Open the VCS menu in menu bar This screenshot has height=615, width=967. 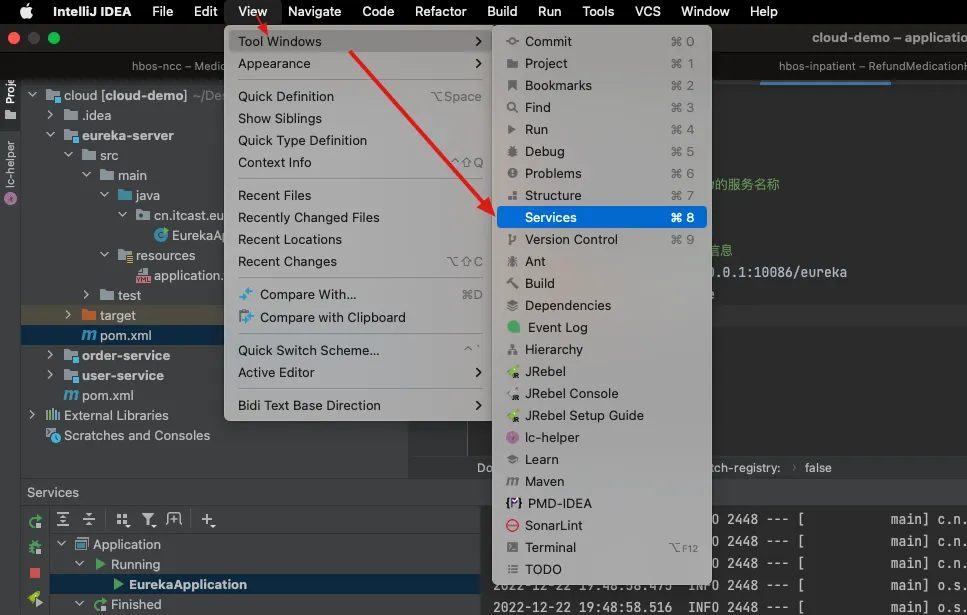(x=648, y=11)
